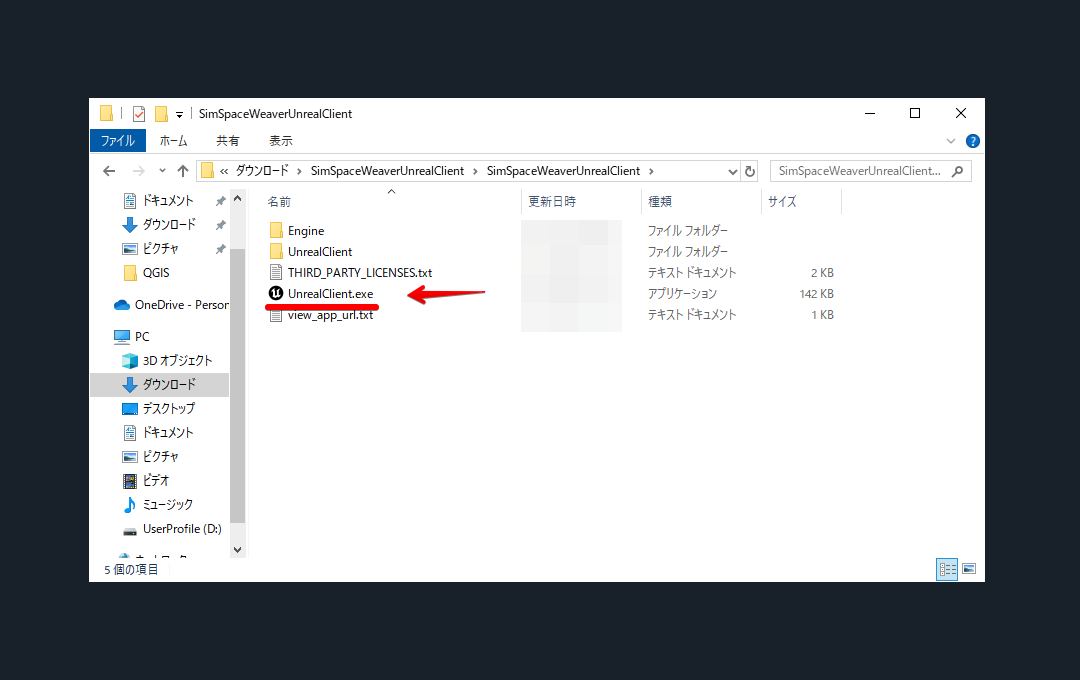The image size is (1080, 680).
Task: Open Help with the question mark icon
Action: click(x=973, y=141)
